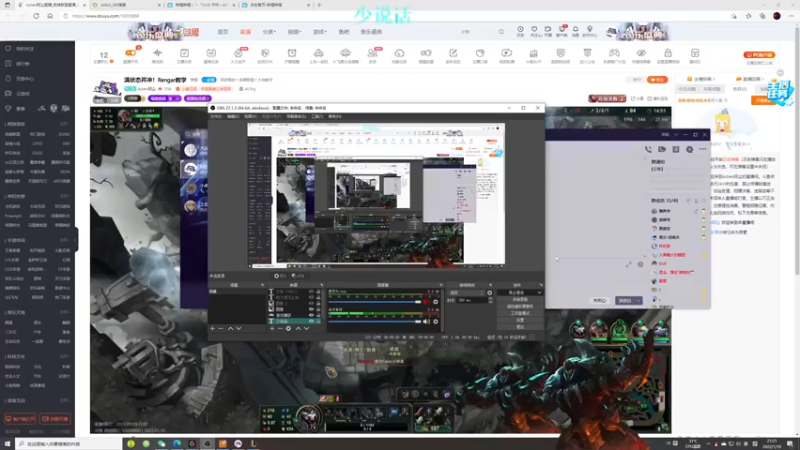Open the Edit menu in OBS
800x450 pixels.
click(233, 116)
